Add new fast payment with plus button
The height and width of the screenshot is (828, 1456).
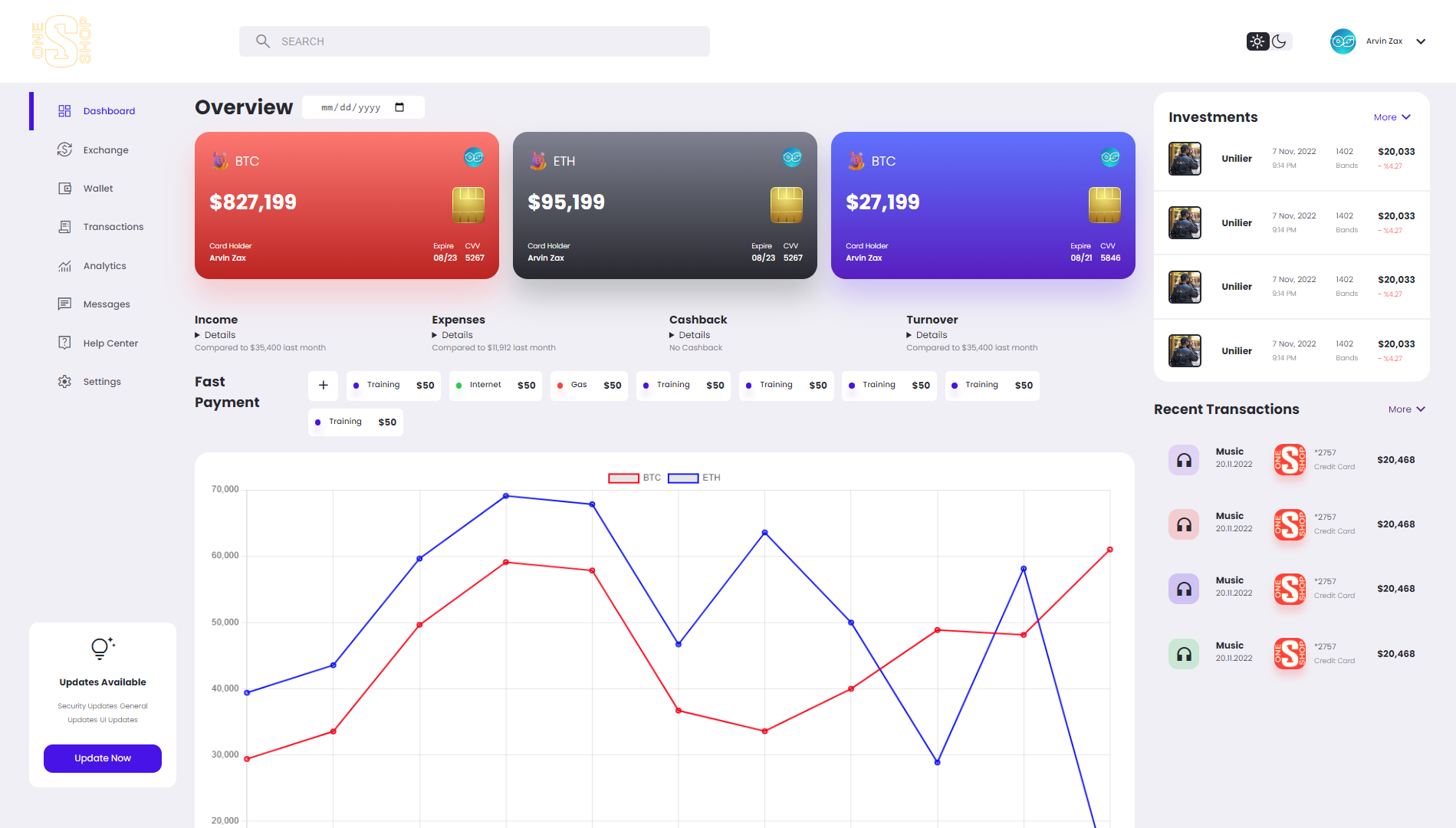323,386
